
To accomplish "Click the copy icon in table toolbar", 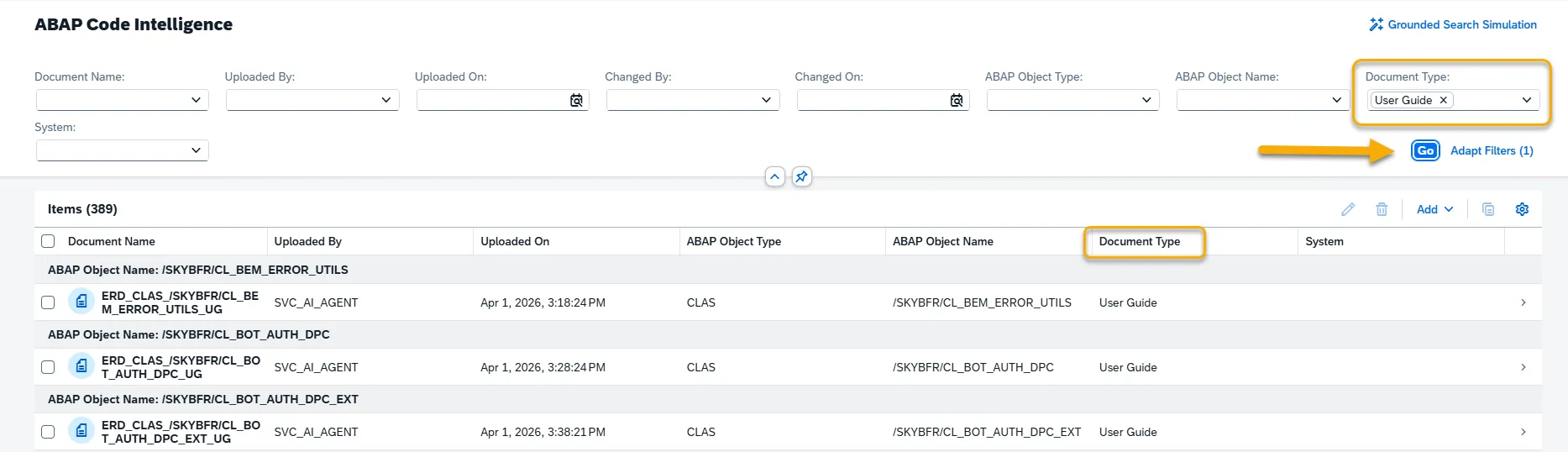I will [1488, 209].
